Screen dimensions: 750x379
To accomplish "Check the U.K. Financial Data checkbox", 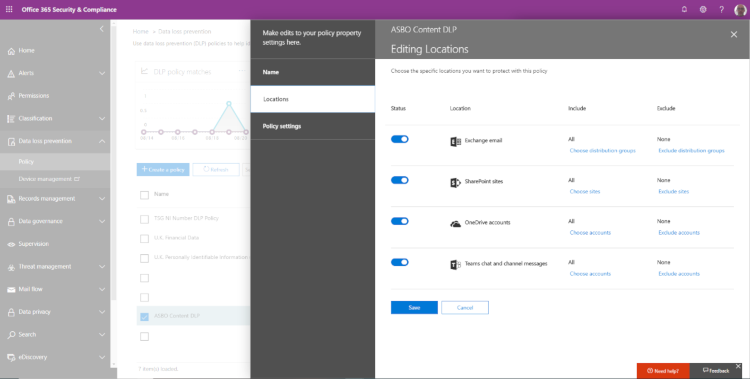I will click(x=144, y=239).
